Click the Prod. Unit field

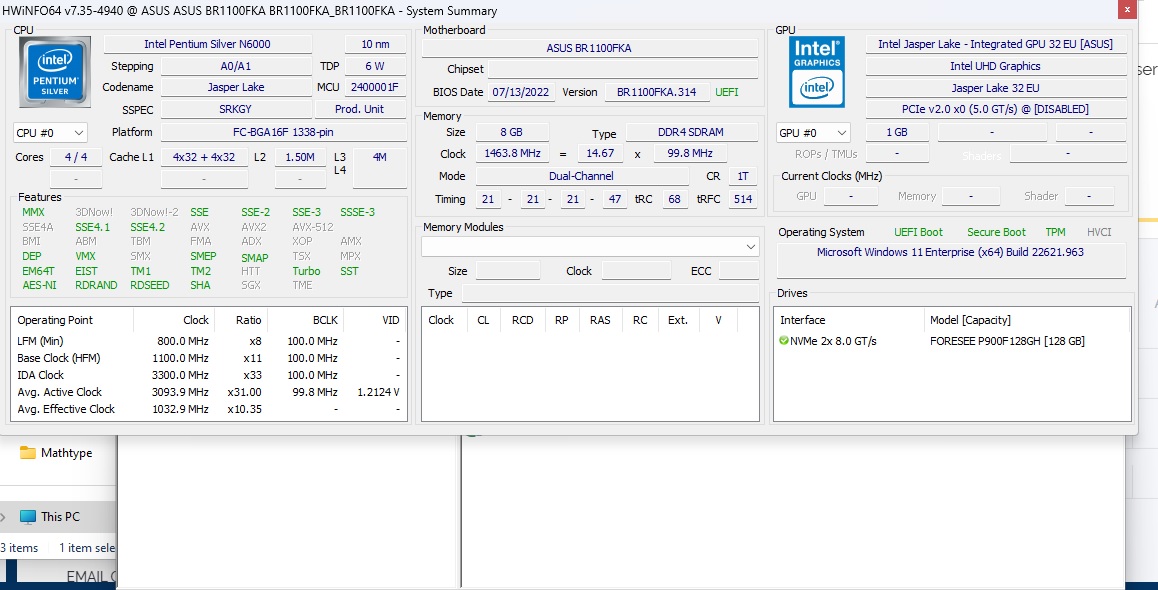pyautogui.click(x=360, y=109)
